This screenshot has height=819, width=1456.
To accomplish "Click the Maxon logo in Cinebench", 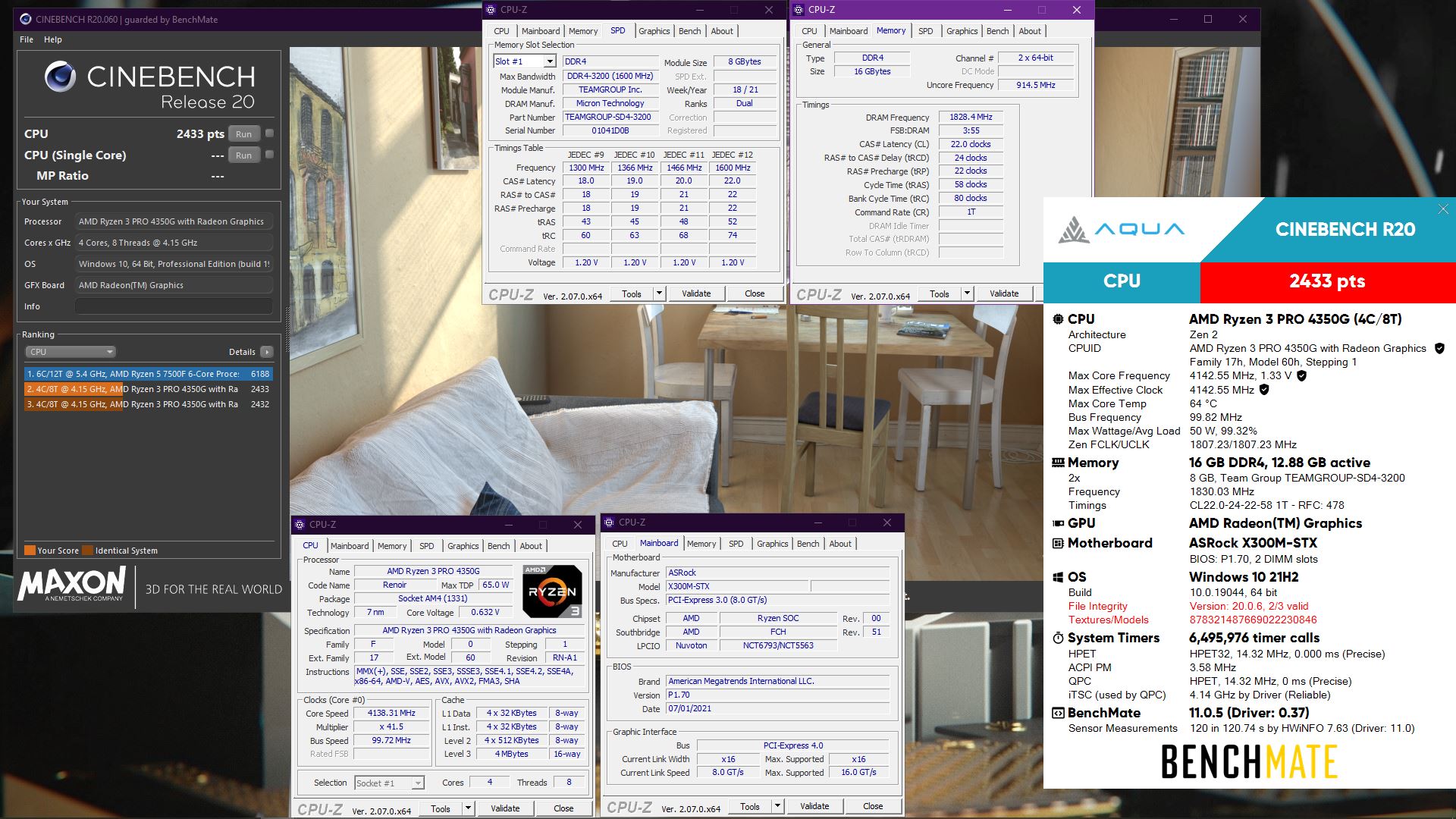I will coord(72,585).
